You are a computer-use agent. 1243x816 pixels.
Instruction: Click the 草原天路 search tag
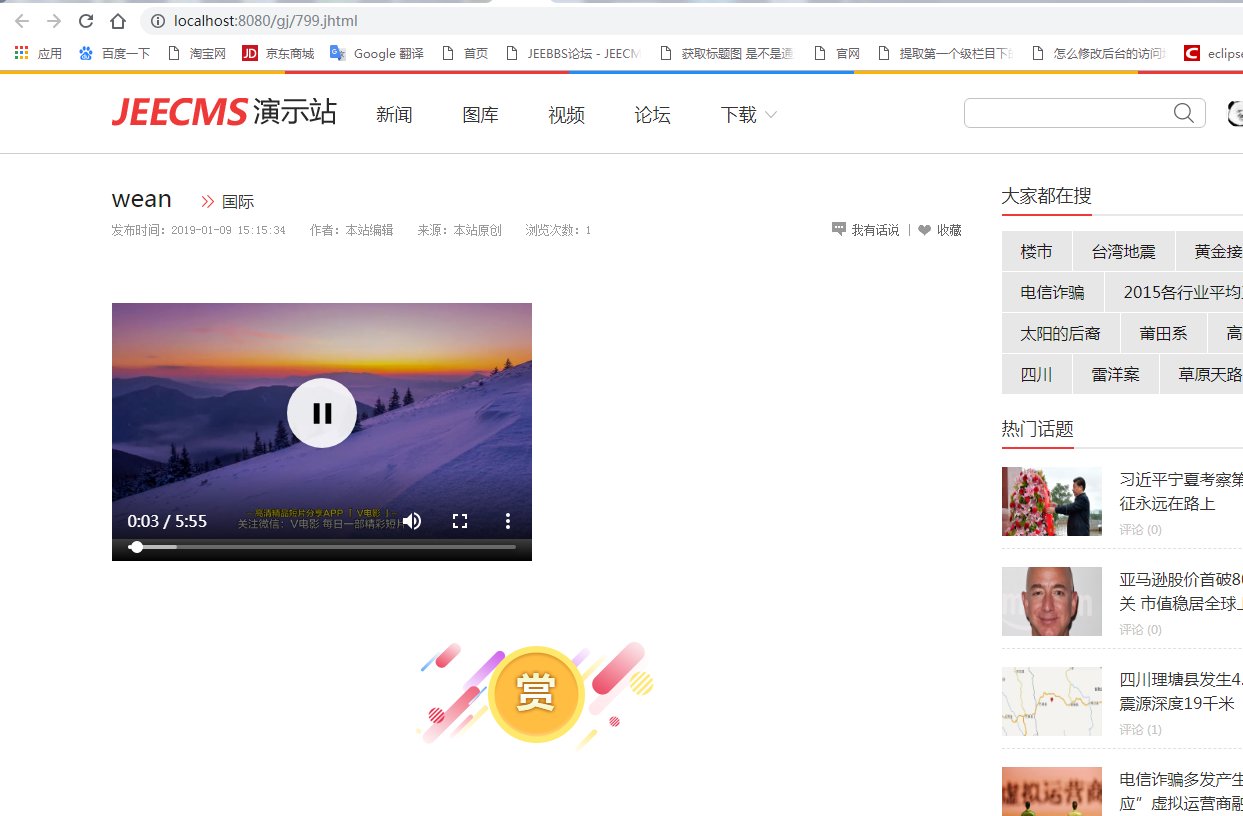coord(1201,374)
